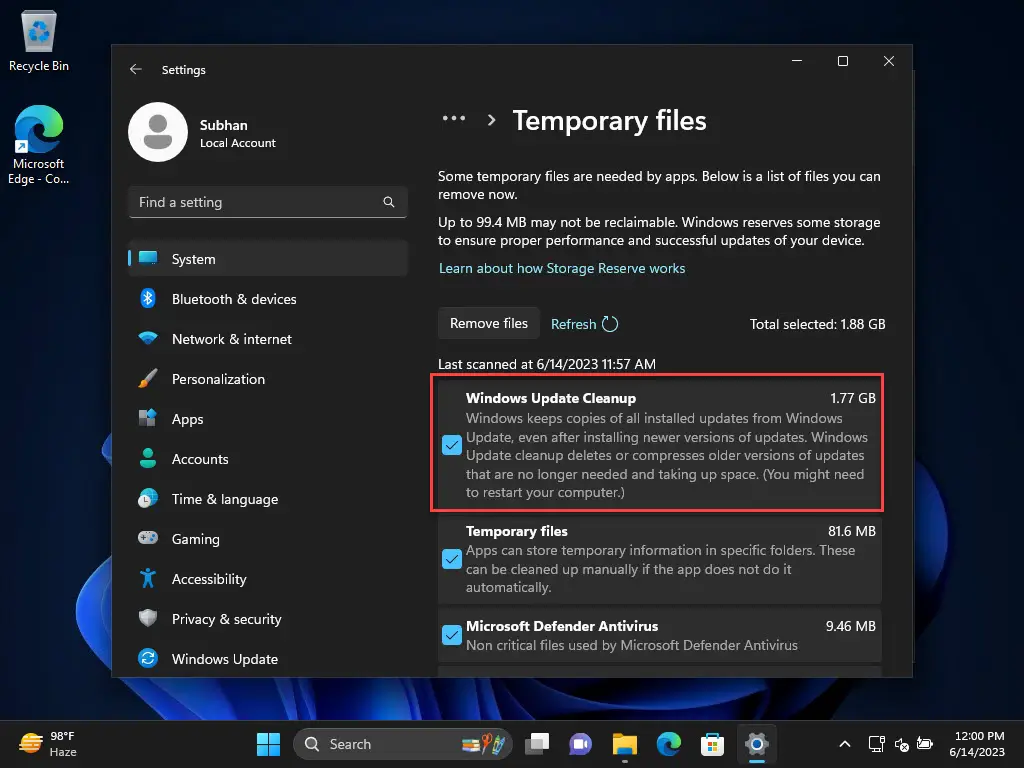Viewport: 1024px width, 768px height.
Task: Open Time & language settings label
Action: tap(225, 499)
